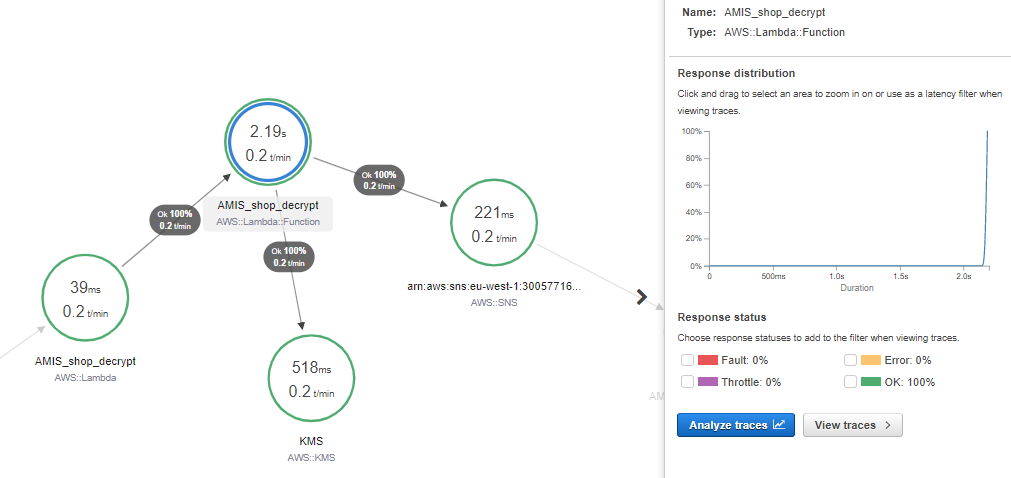
Task: Click the Analyze traces button
Action: [735, 426]
